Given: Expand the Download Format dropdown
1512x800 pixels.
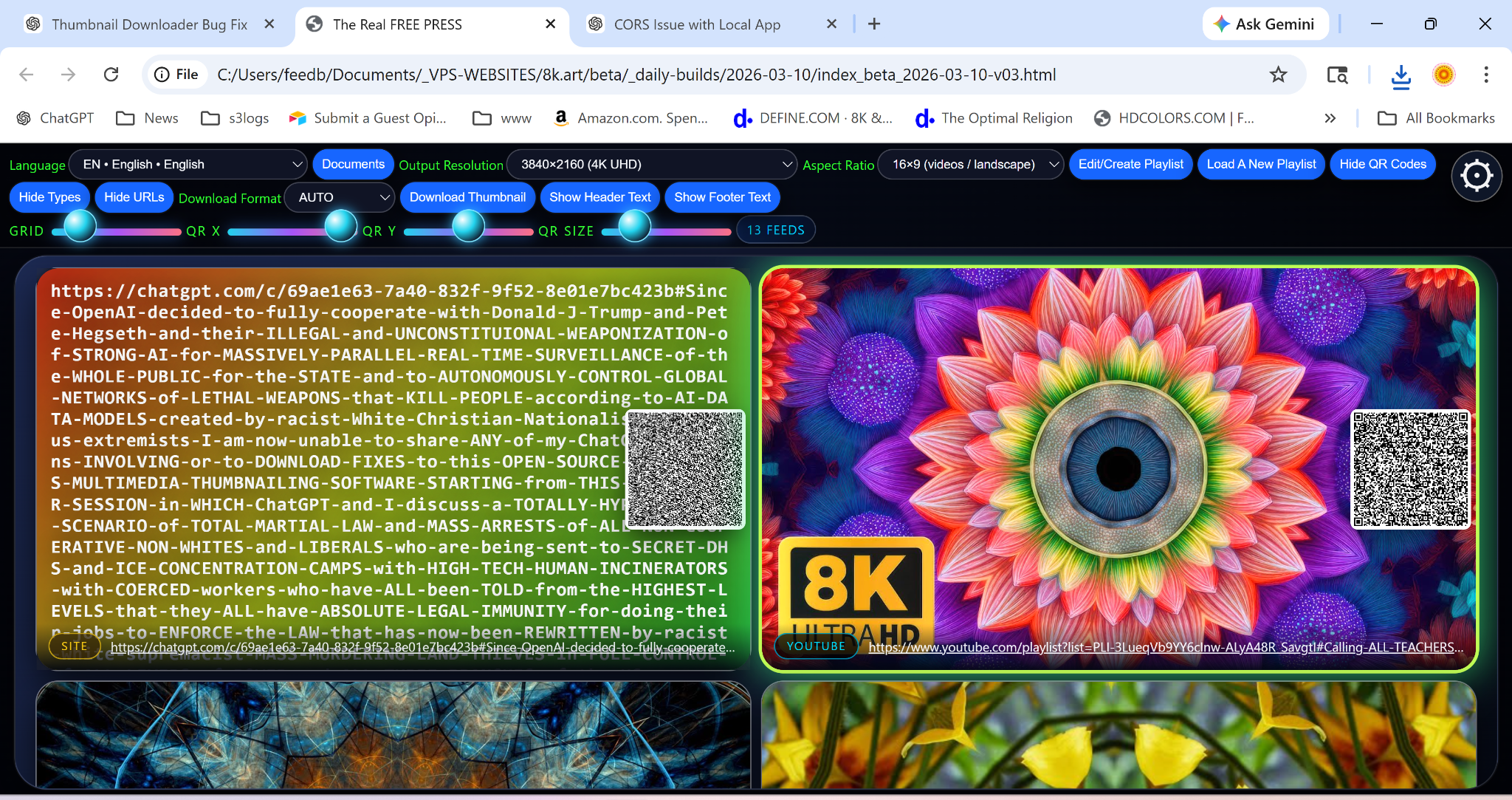Looking at the screenshot, I should (339, 197).
